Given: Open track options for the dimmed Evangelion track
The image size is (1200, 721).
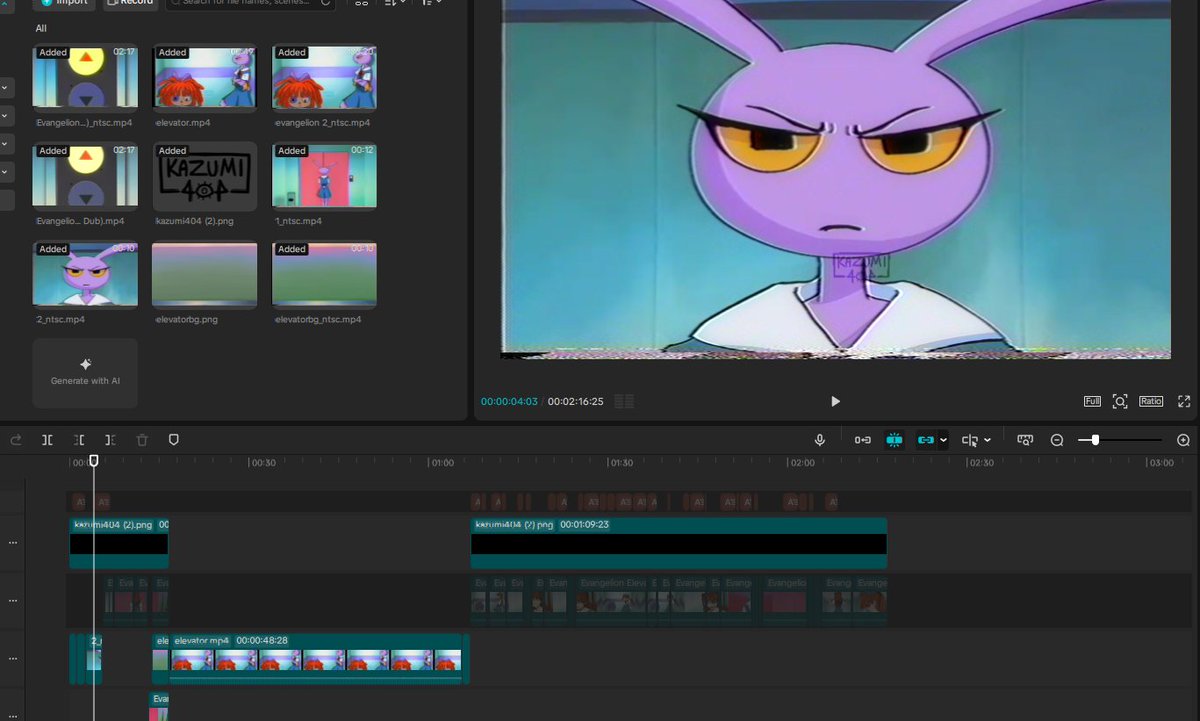Looking at the screenshot, I should 13,600.
